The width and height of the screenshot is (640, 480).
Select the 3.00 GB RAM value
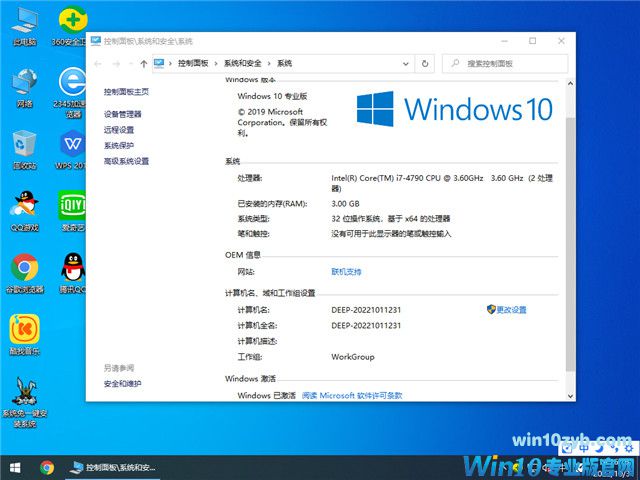[345, 204]
